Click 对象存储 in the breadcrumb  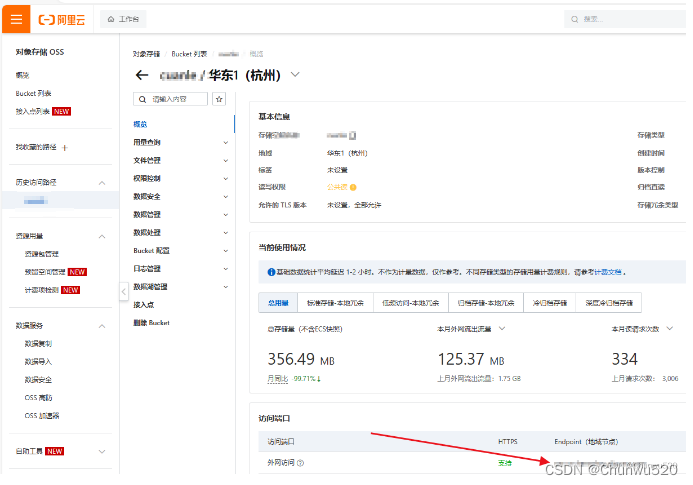146,54
